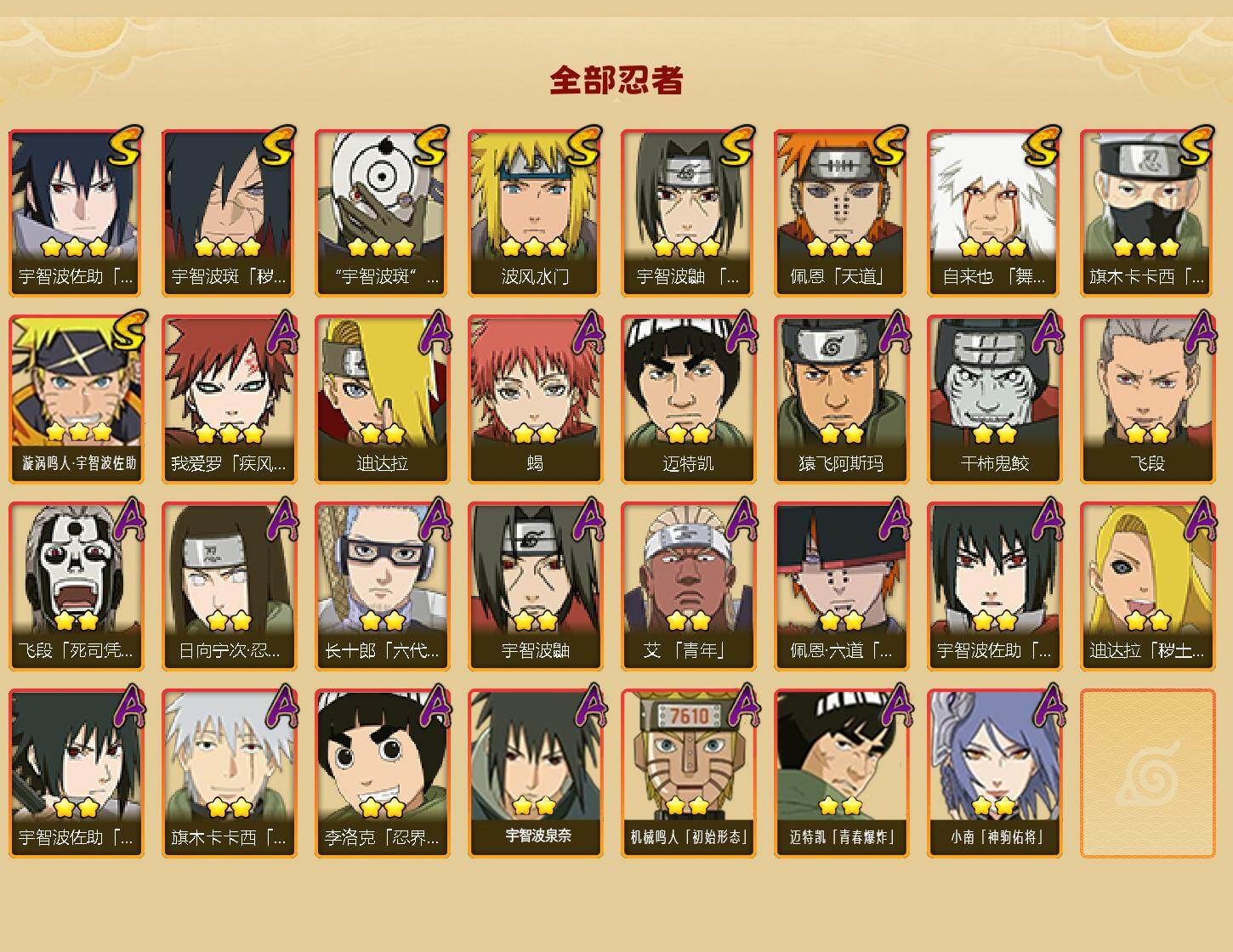The image size is (1233, 952).
Task: Choose the 我爱罗「疾风…」 card
Action: [230, 399]
